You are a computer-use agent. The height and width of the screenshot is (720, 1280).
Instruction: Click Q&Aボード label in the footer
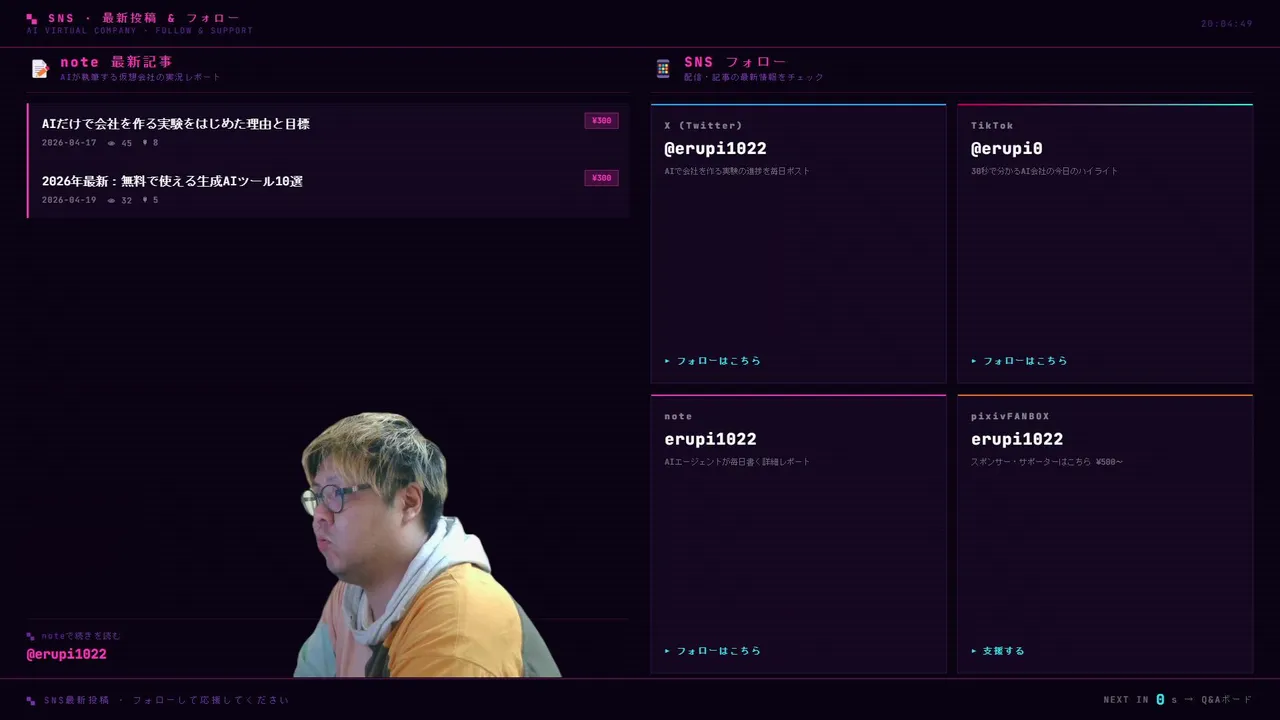click(x=1227, y=700)
